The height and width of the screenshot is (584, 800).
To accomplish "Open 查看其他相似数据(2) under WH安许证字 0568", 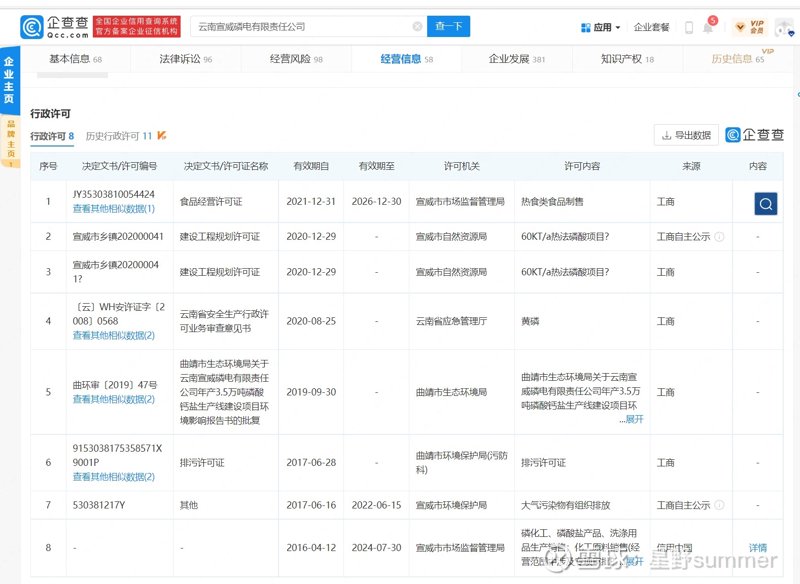I will click(114, 335).
